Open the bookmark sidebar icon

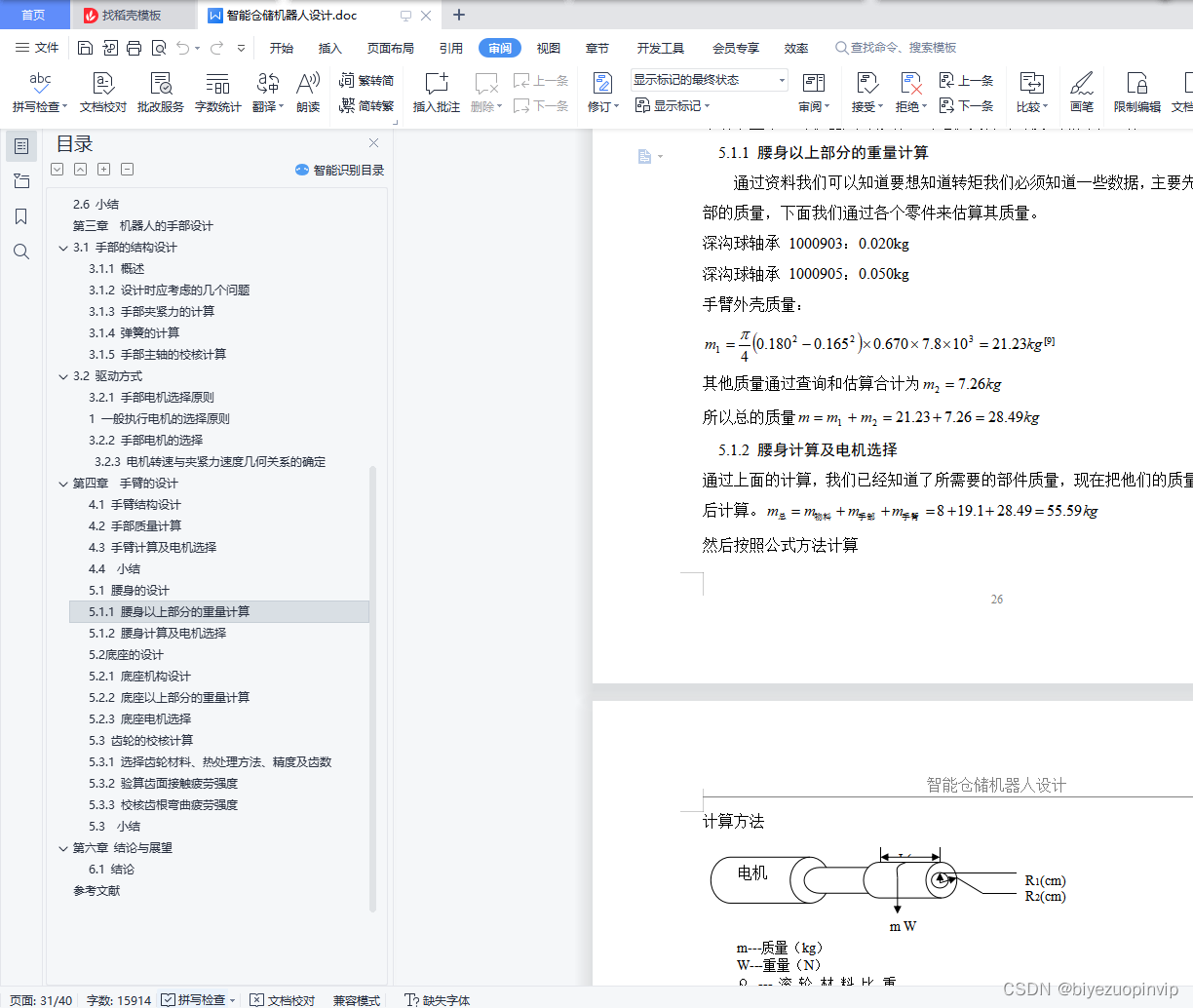(x=21, y=216)
